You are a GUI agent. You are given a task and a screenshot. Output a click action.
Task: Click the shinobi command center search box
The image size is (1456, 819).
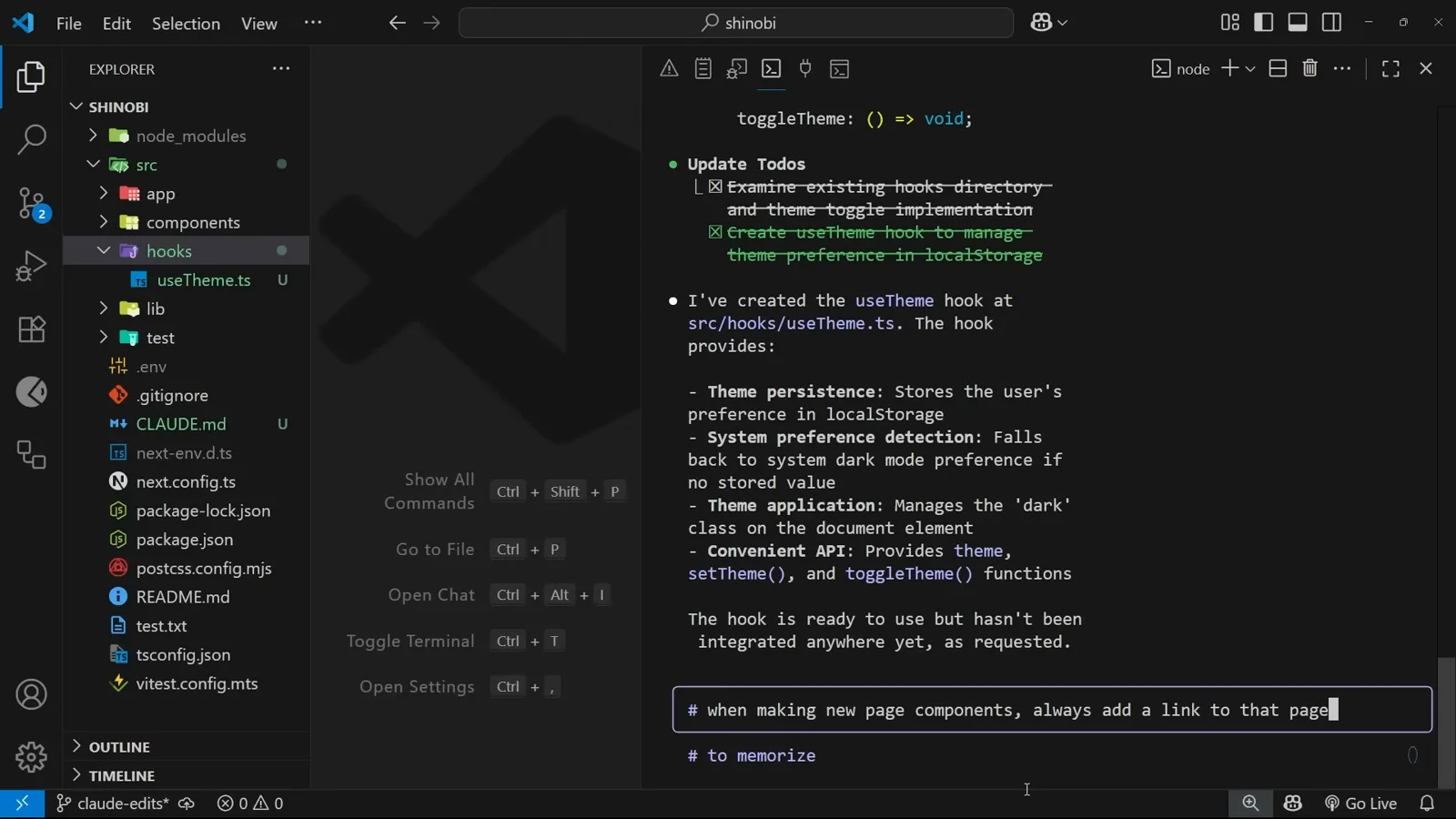click(736, 23)
